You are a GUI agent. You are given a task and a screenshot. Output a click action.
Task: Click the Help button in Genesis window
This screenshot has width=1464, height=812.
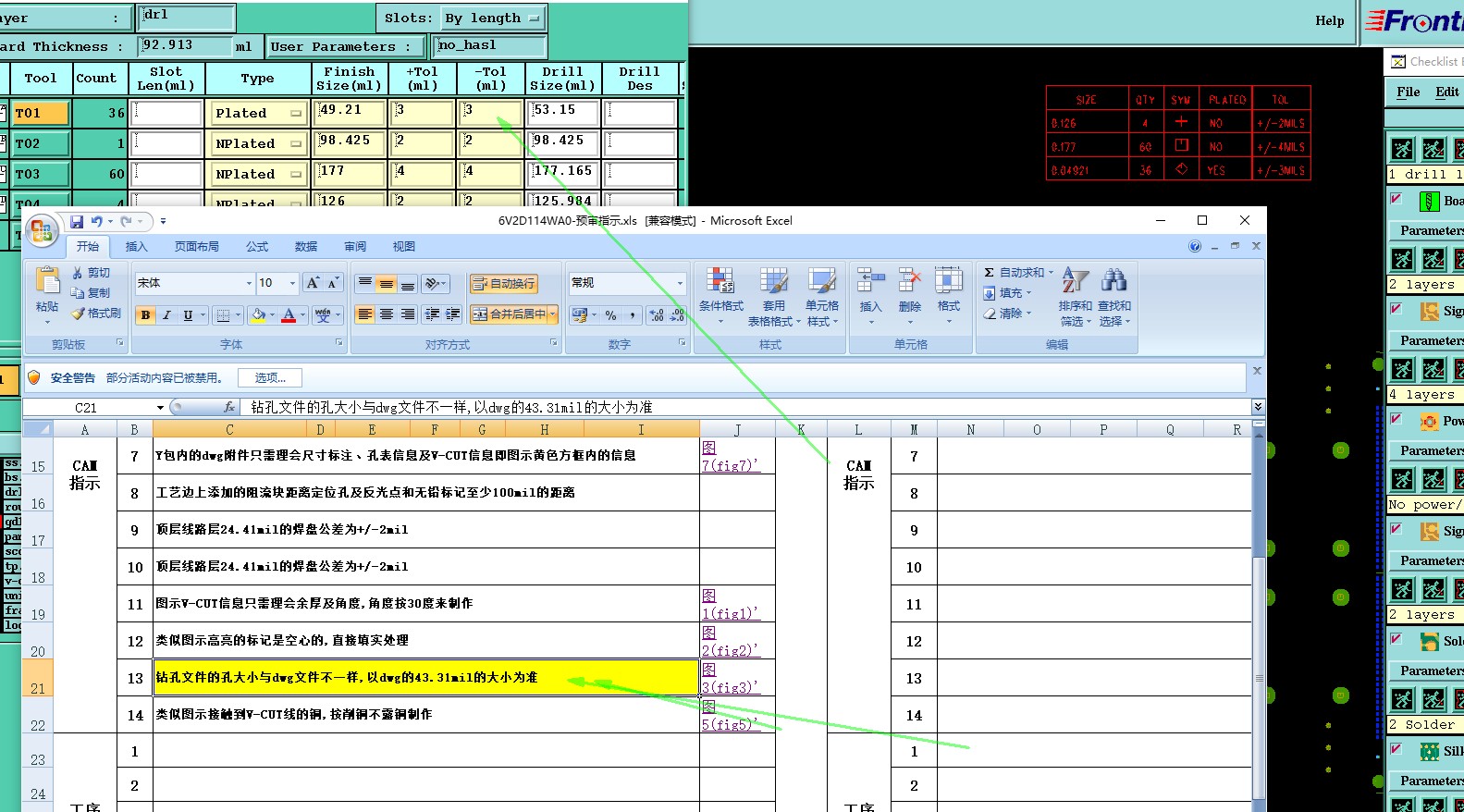[1330, 21]
